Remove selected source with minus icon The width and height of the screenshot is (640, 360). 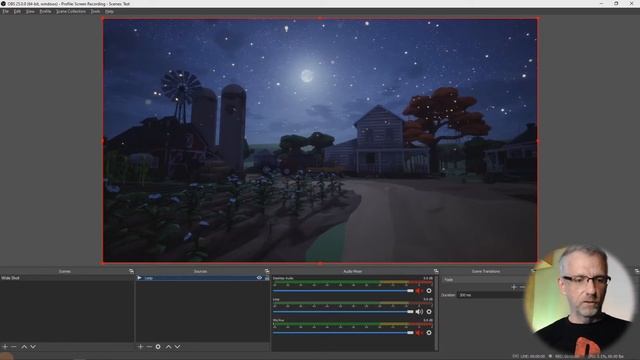(x=149, y=347)
